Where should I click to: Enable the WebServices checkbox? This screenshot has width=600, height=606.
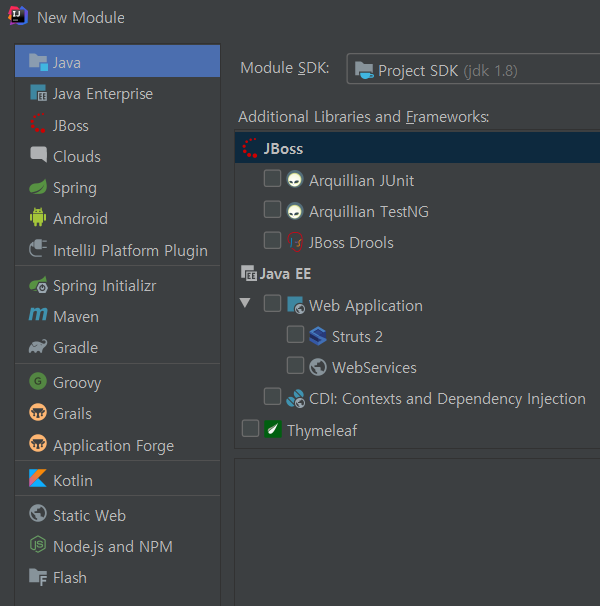[x=295, y=365]
